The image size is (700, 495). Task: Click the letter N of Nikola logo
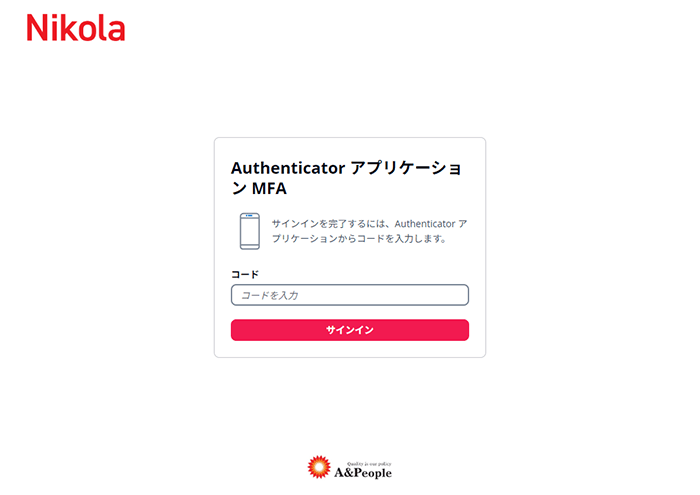pyautogui.click(x=37, y=28)
